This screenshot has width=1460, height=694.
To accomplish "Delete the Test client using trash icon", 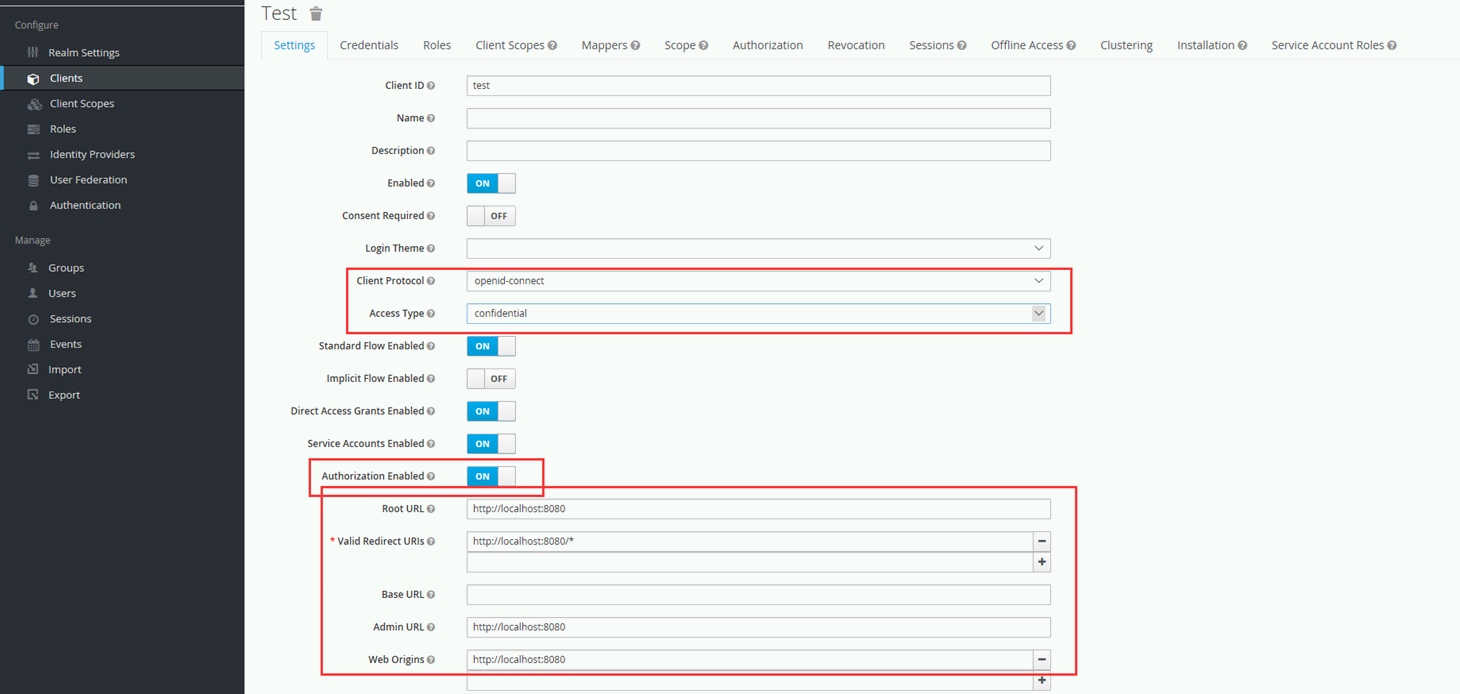I will tap(316, 13).
